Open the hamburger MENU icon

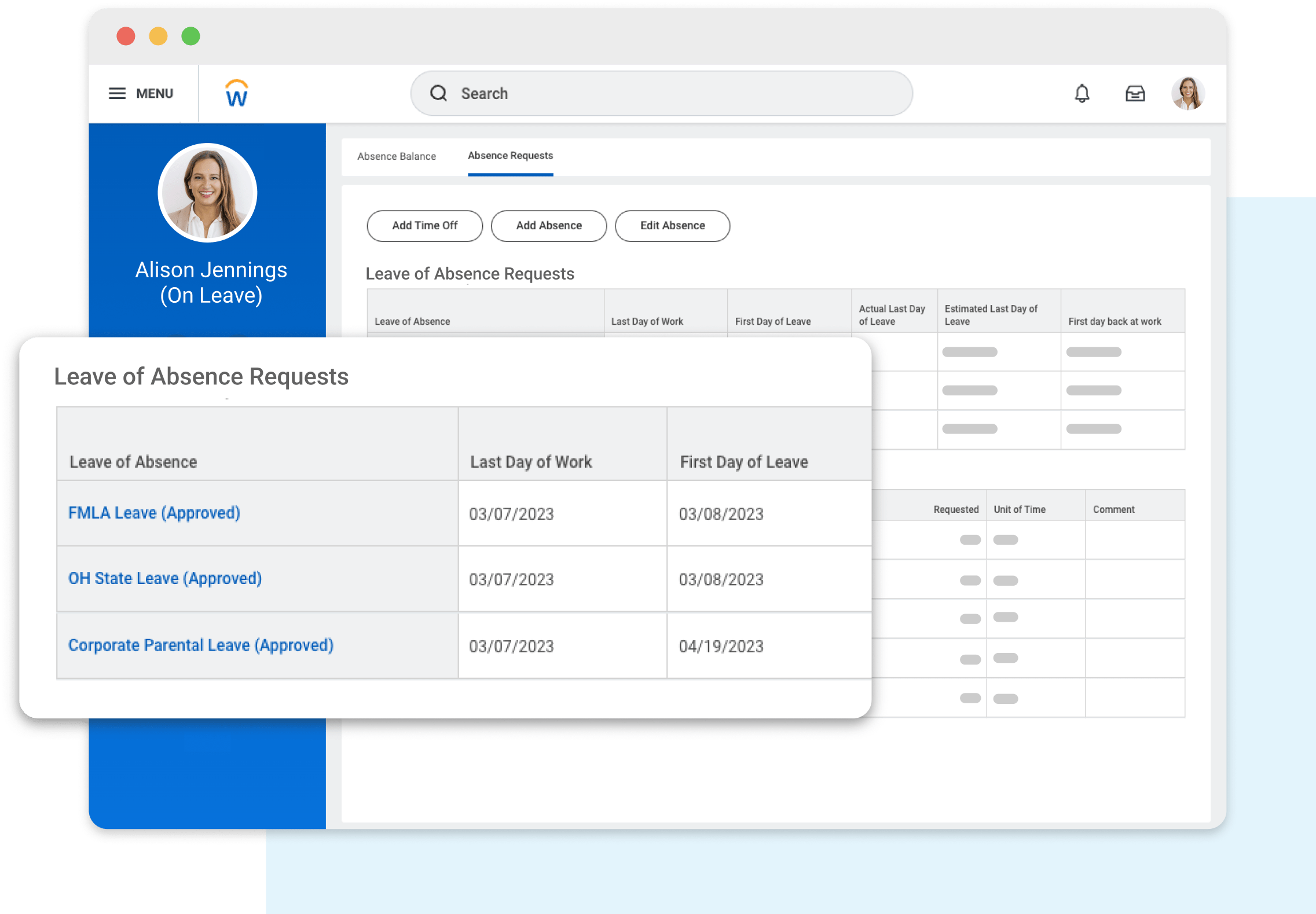[117, 93]
